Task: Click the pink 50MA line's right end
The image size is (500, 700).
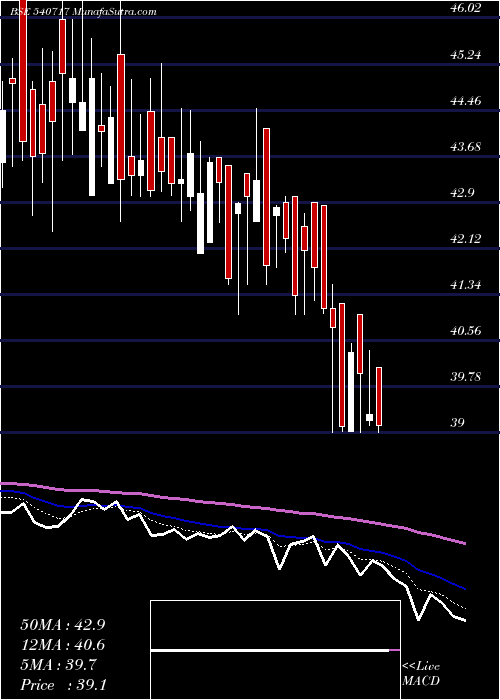Action: [463, 543]
